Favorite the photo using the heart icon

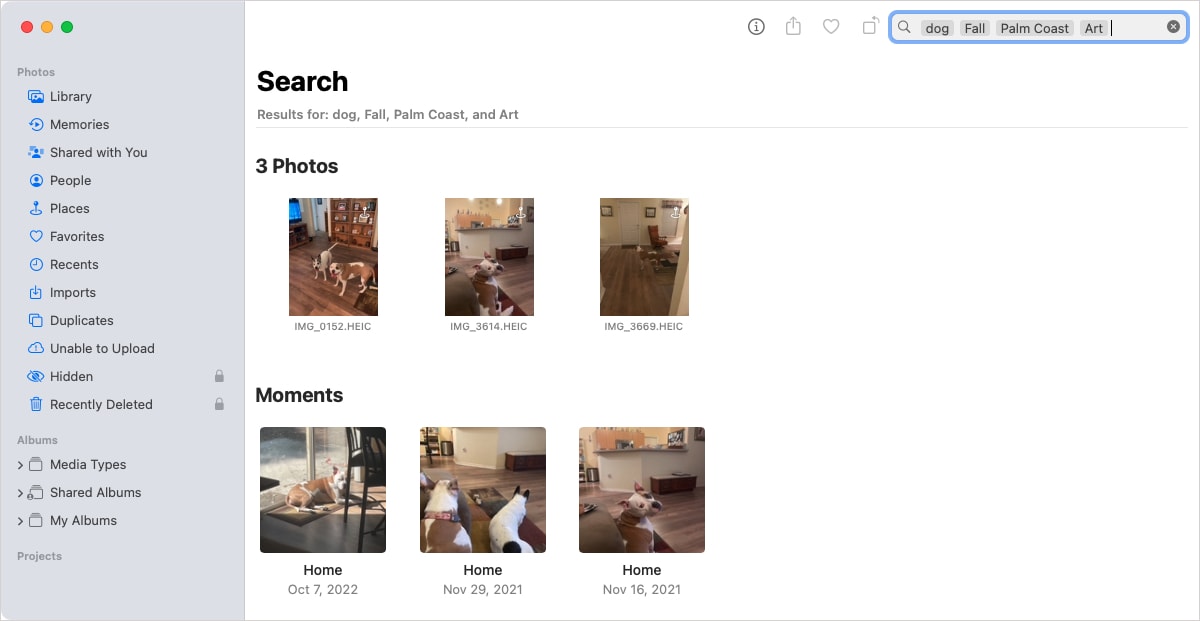[831, 27]
